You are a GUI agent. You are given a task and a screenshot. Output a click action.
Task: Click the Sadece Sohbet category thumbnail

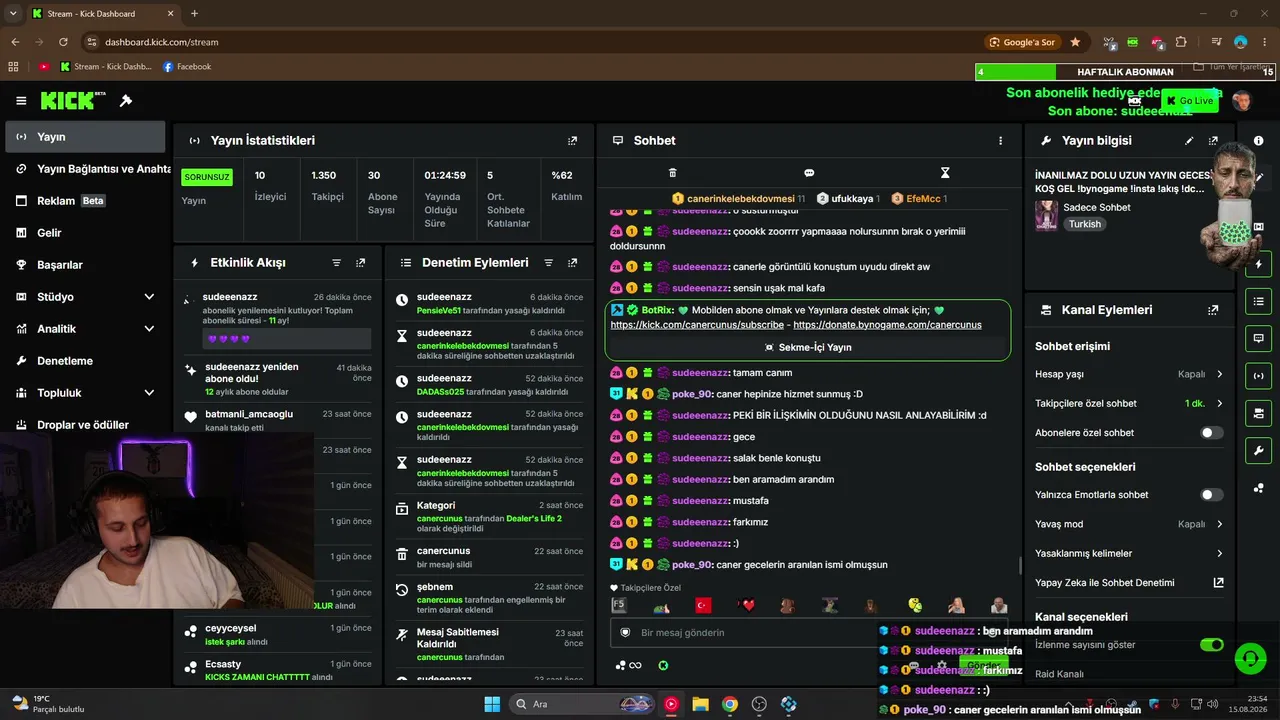coord(1047,216)
